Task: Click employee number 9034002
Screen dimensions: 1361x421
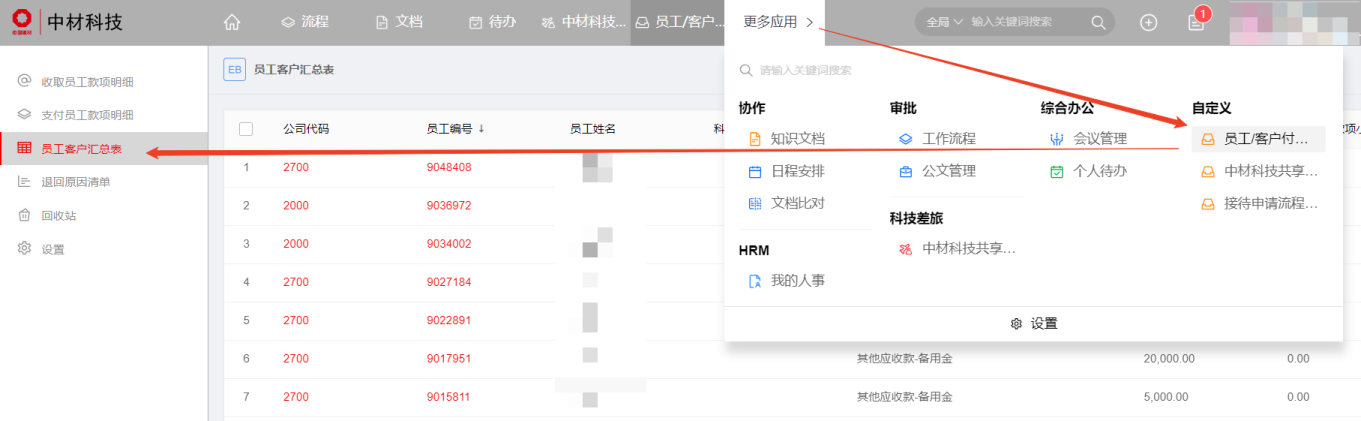Action: (x=449, y=244)
